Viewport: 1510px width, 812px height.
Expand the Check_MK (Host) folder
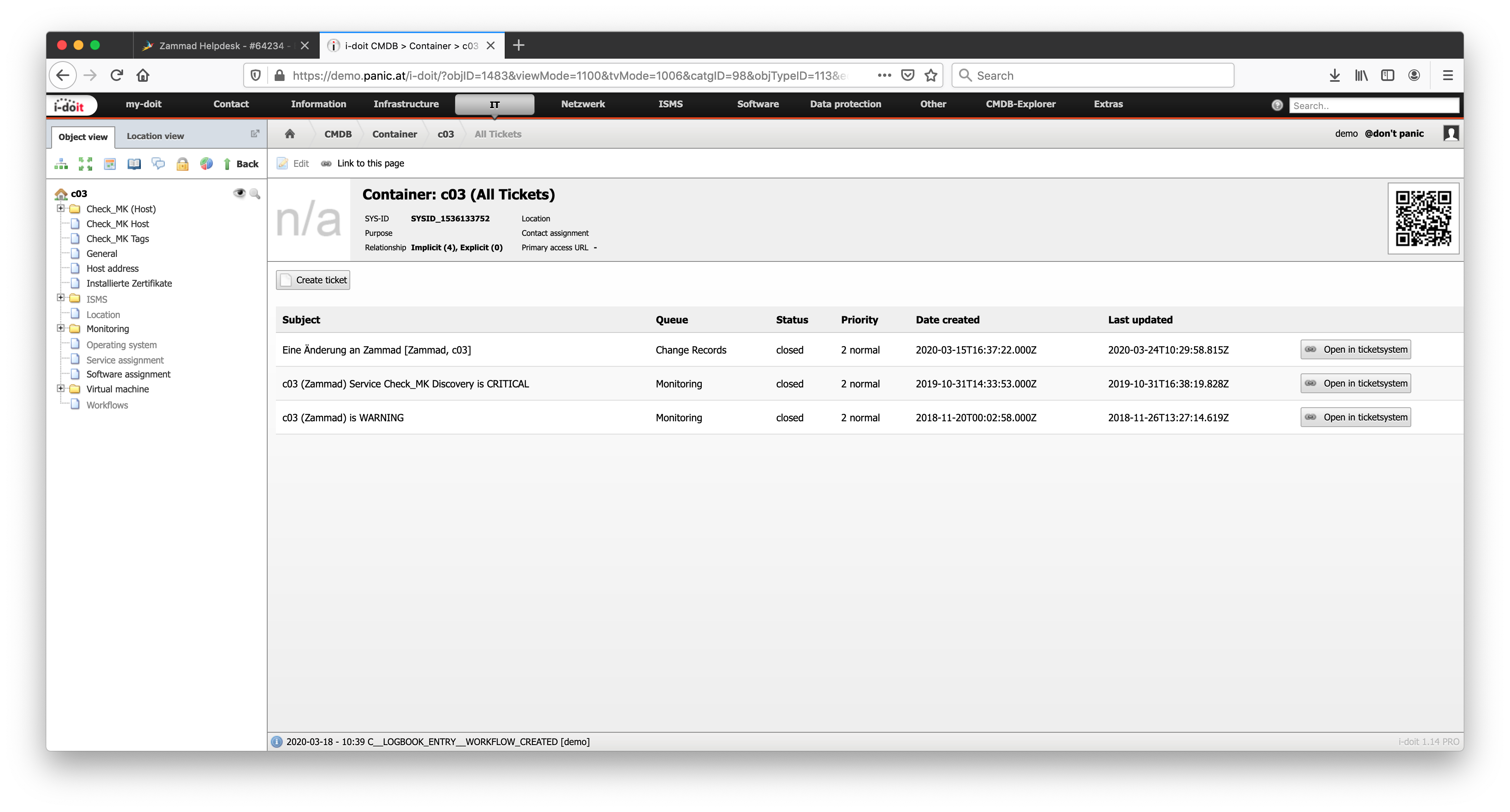tap(60, 208)
